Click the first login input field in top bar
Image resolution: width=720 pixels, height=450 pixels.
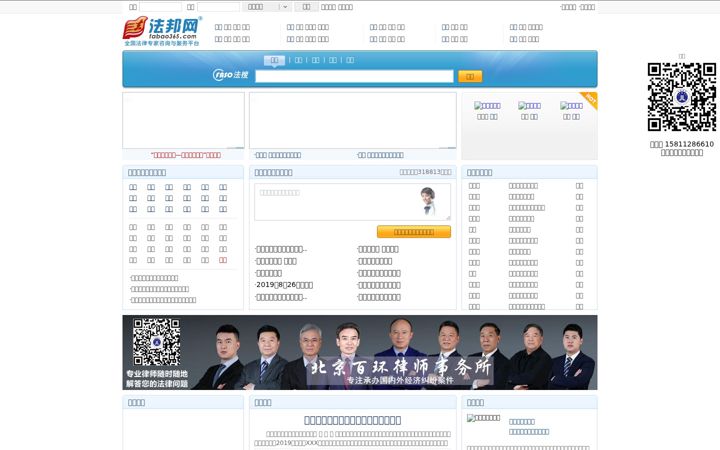click(x=160, y=7)
